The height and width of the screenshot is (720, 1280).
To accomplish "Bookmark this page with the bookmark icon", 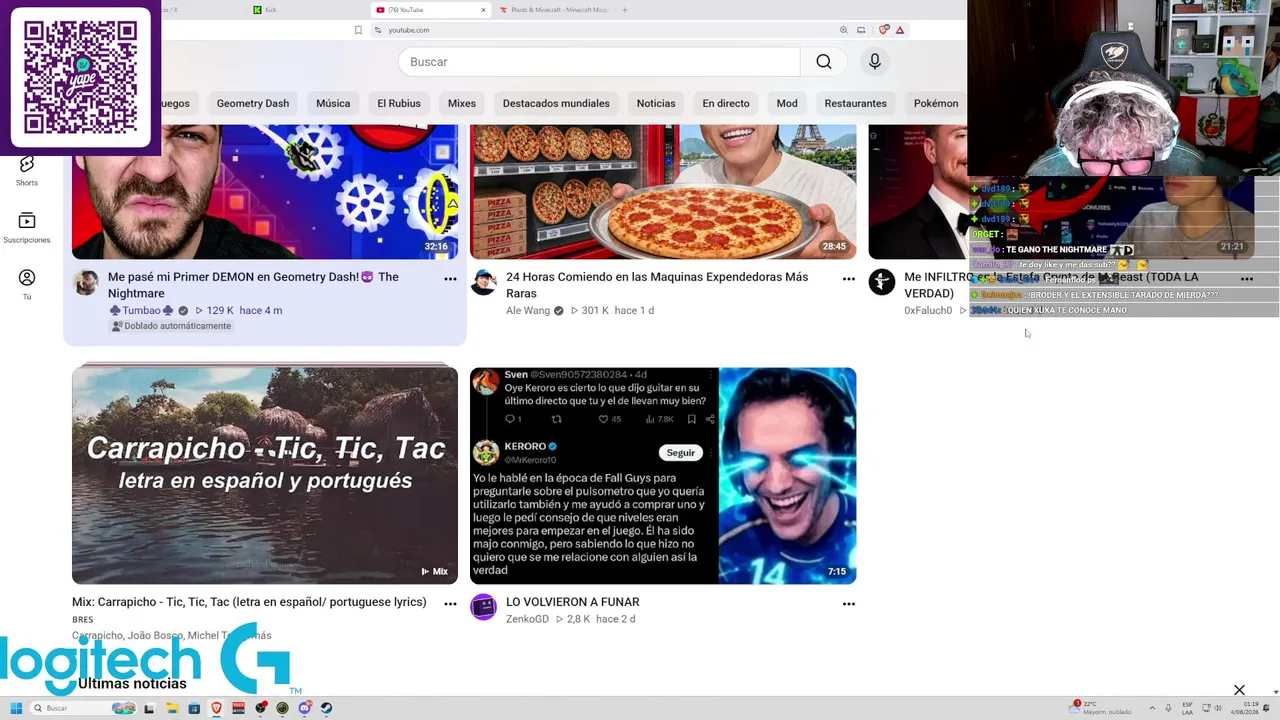I will [x=358, y=30].
